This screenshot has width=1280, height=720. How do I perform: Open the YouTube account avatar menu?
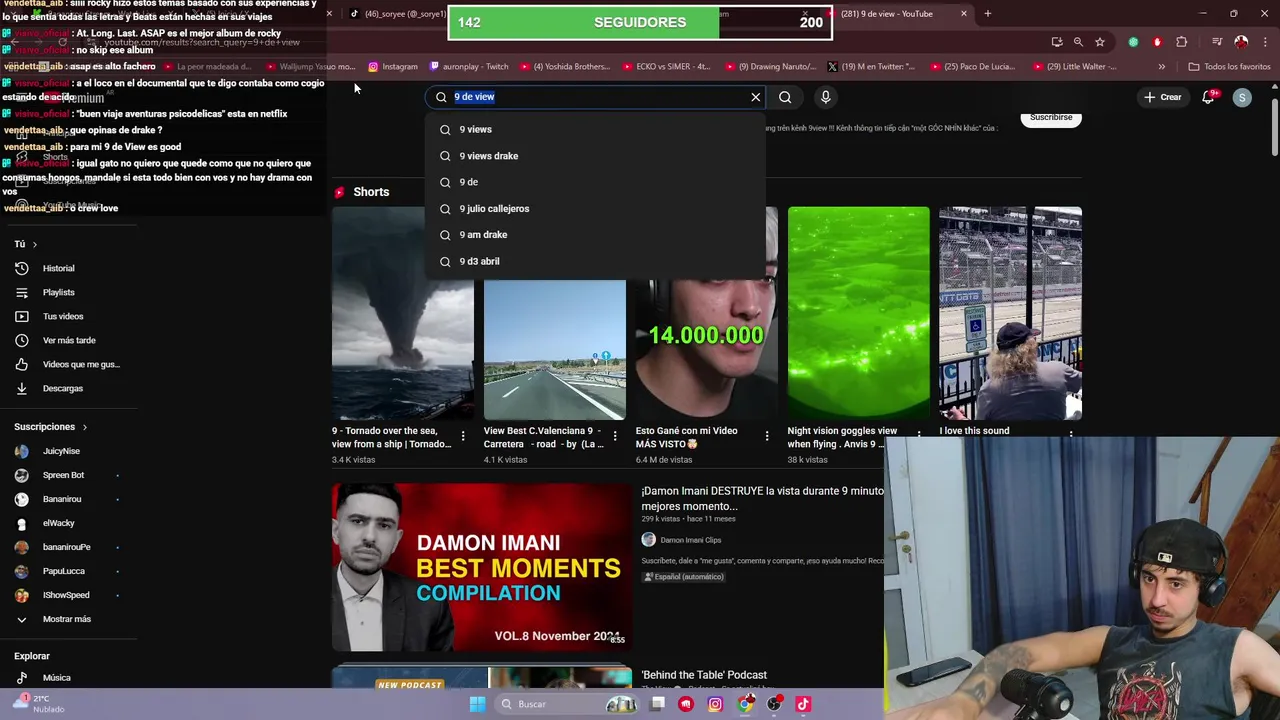point(1242,97)
